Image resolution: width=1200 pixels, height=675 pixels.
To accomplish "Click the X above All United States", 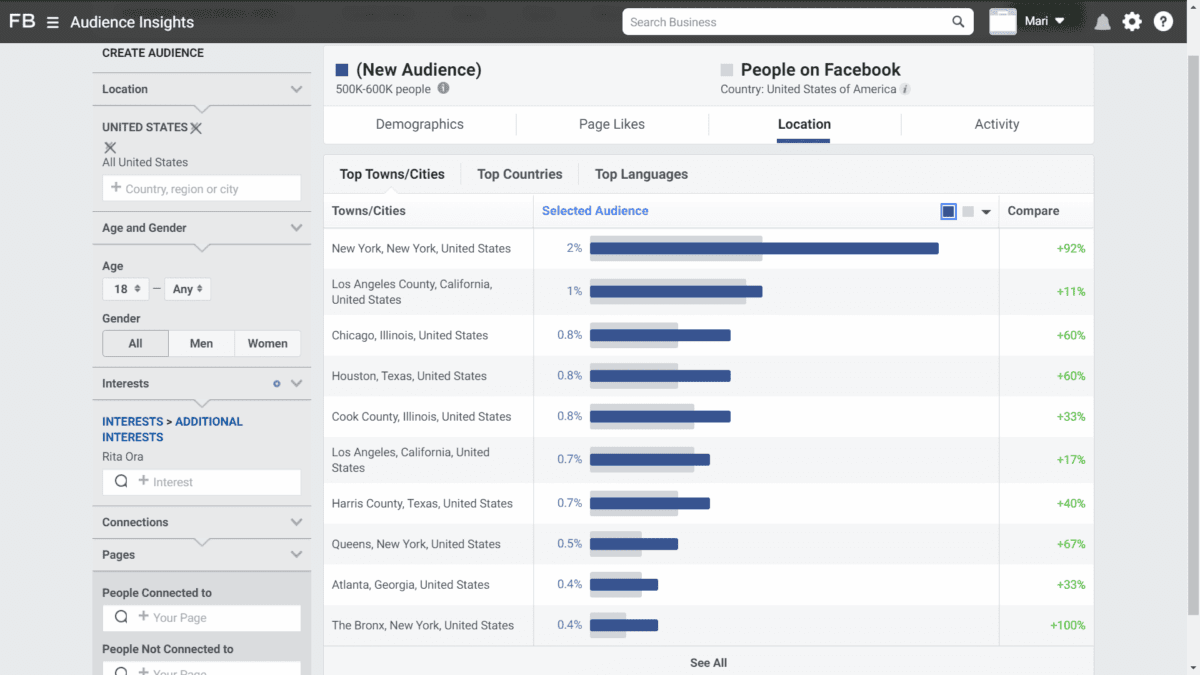I will (110, 147).
